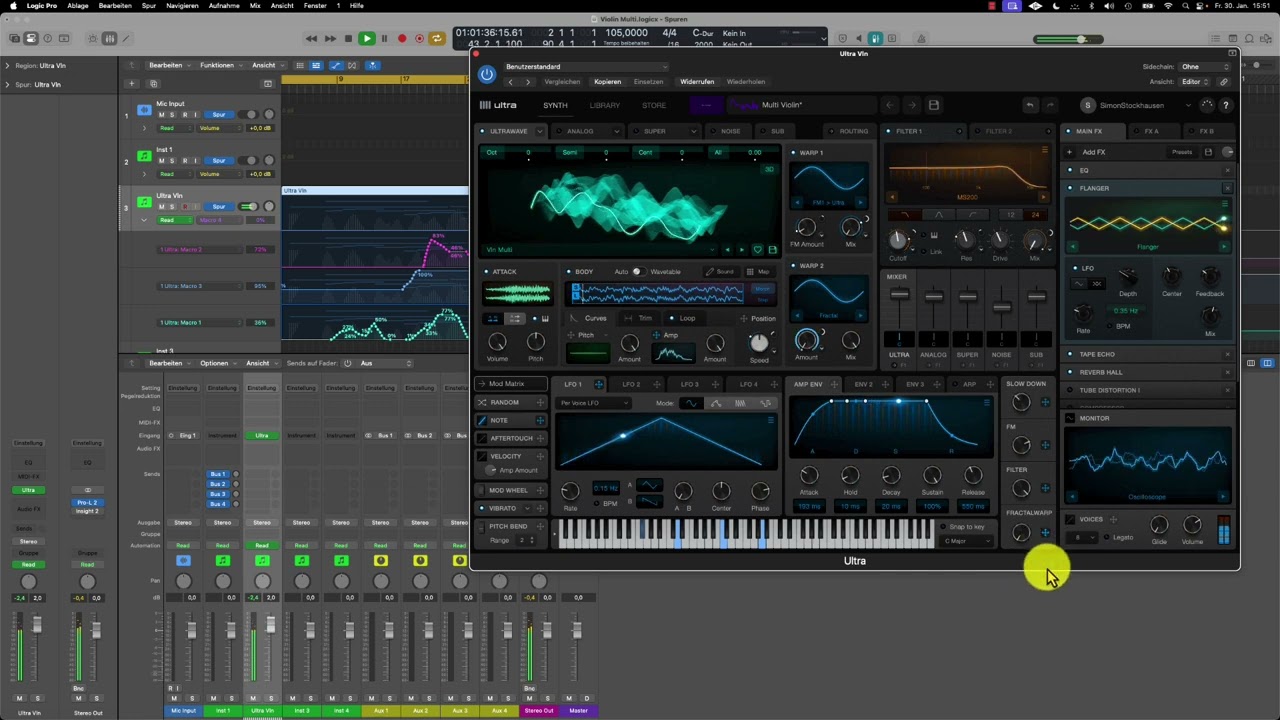This screenshot has width=1280, height=720.
Task: Open the Bearbeiten menu in tracks area
Action: (x=169, y=65)
